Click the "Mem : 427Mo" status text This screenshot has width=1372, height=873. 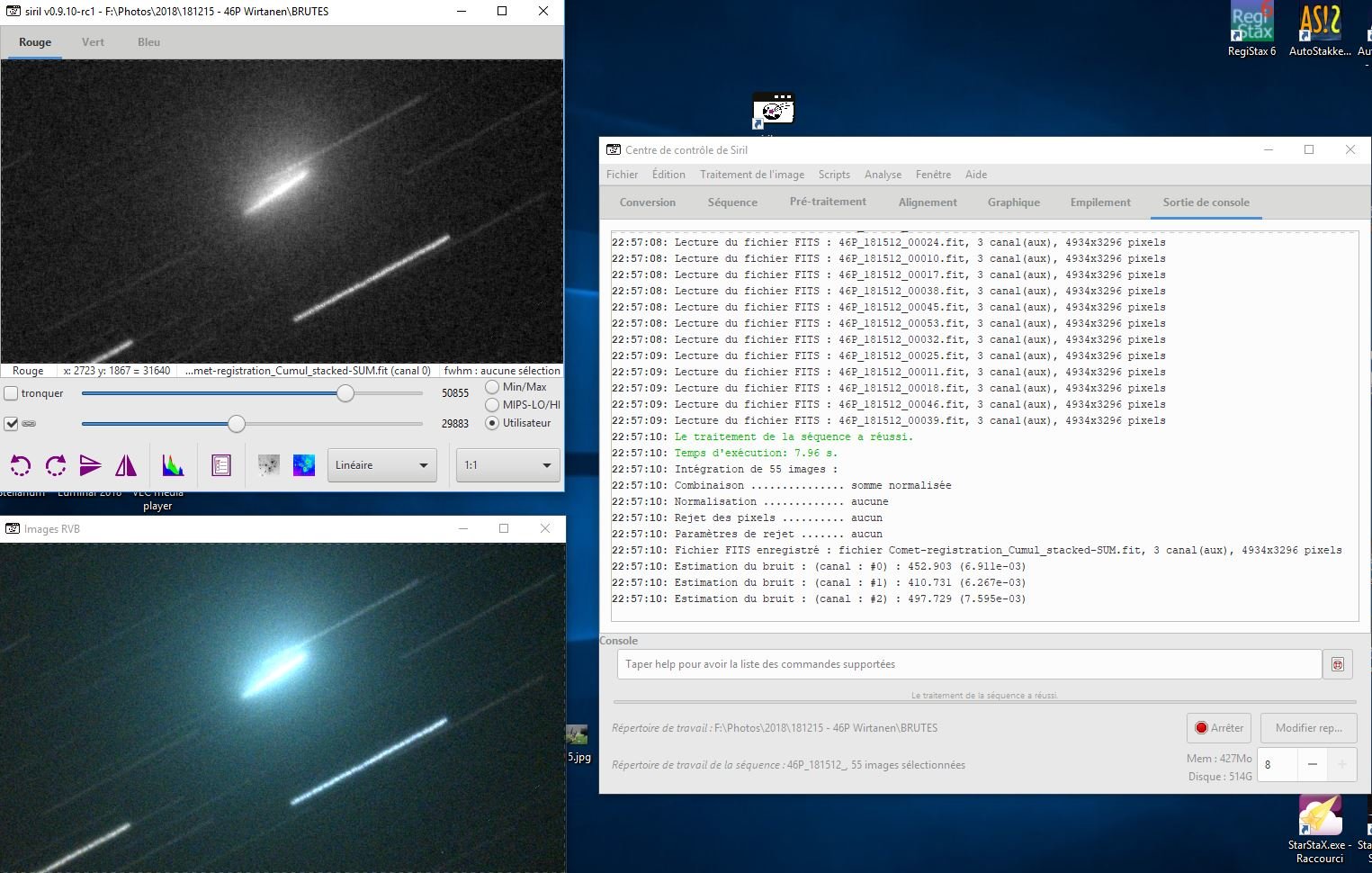[1219, 759]
